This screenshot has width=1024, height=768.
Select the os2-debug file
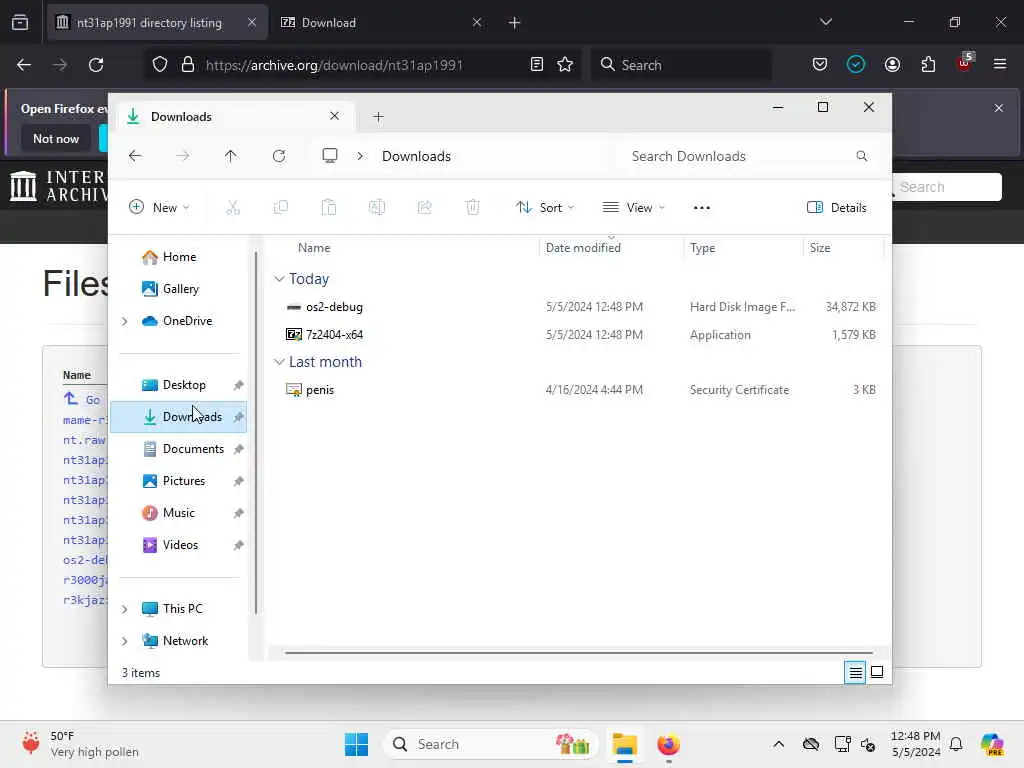(334, 307)
